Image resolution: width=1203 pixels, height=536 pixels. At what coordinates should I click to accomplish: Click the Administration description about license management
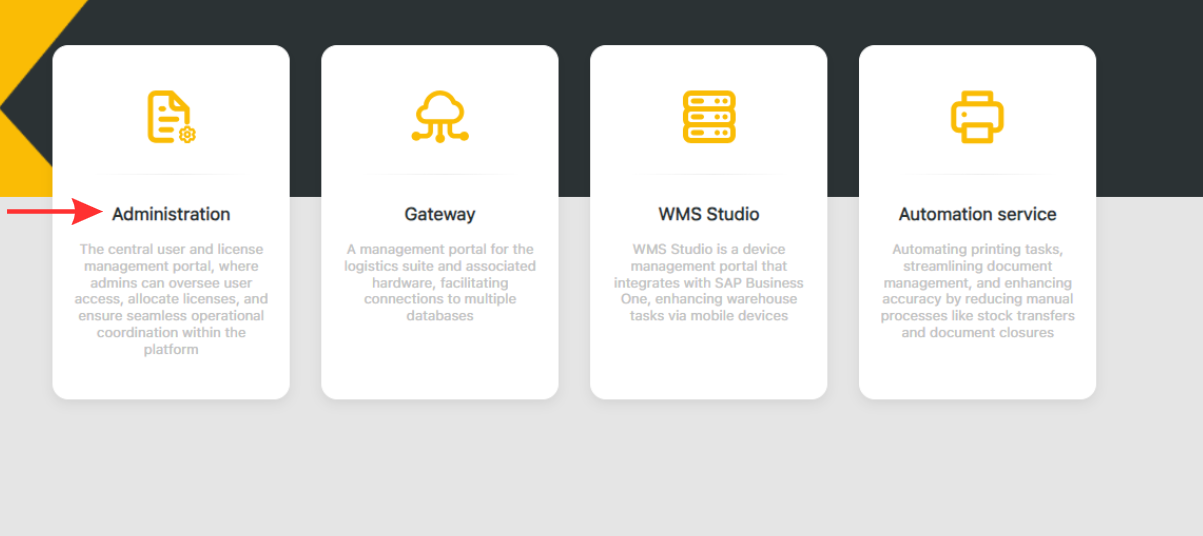(171, 299)
